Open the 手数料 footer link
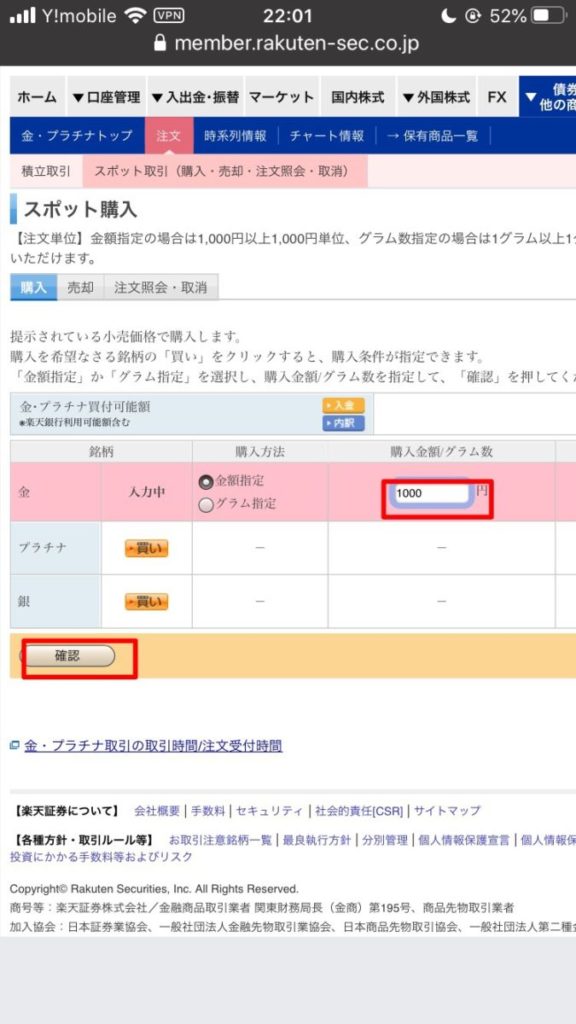Image resolution: width=576 pixels, height=1024 pixels. tap(208, 811)
